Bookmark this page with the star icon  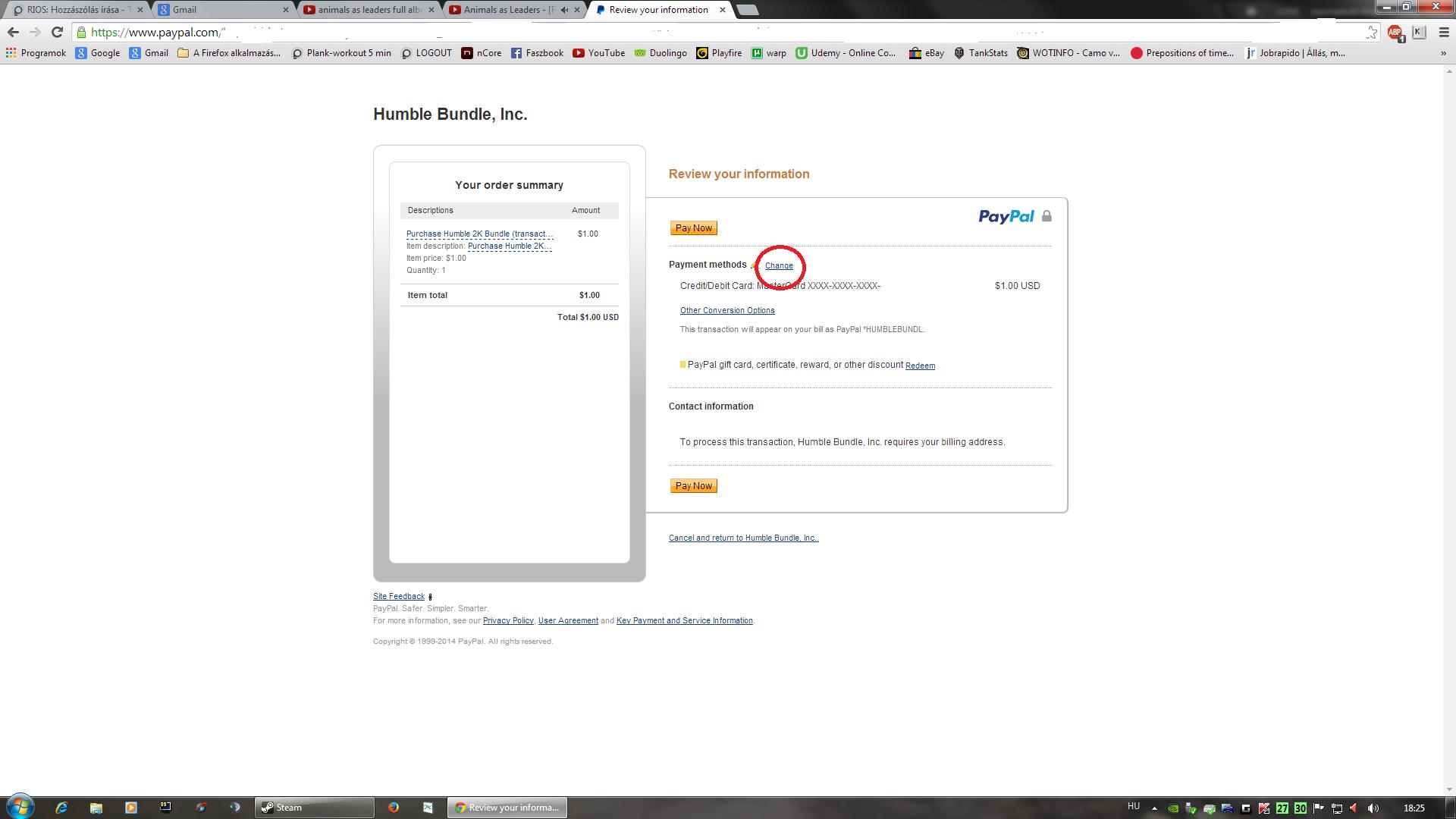point(1371,32)
